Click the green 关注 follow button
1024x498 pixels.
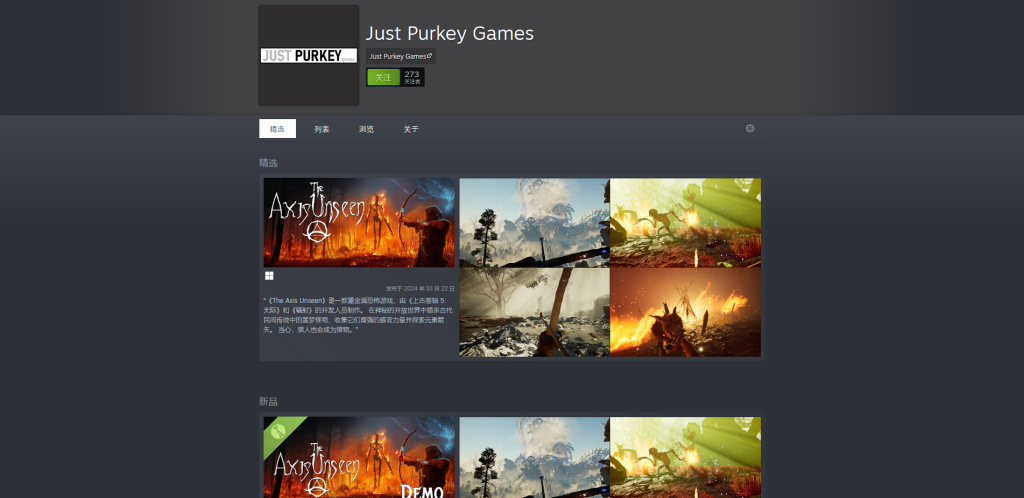[x=383, y=77]
